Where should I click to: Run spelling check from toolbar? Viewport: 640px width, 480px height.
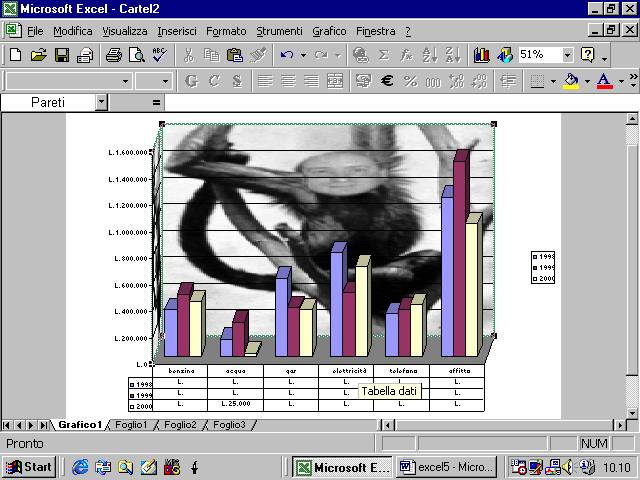coord(157,55)
